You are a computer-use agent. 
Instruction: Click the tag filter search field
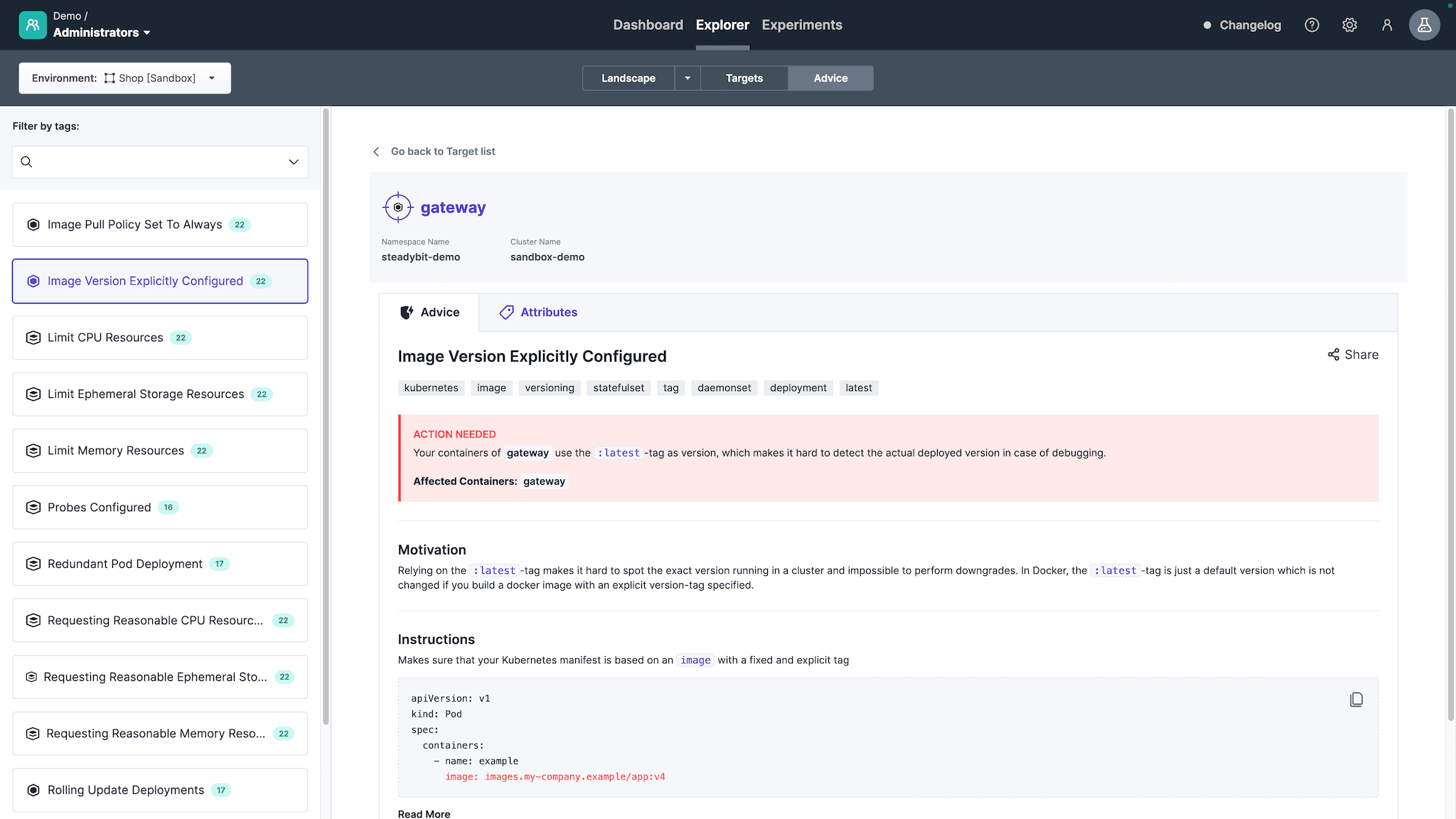(x=156, y=162)
